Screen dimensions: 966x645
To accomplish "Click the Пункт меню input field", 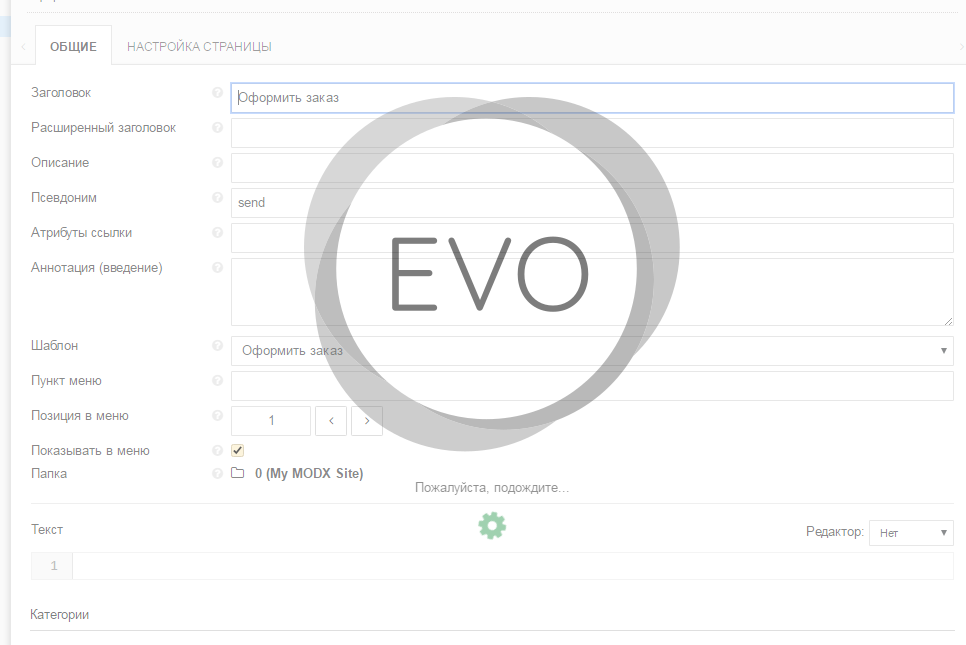I will click(592, 386).
